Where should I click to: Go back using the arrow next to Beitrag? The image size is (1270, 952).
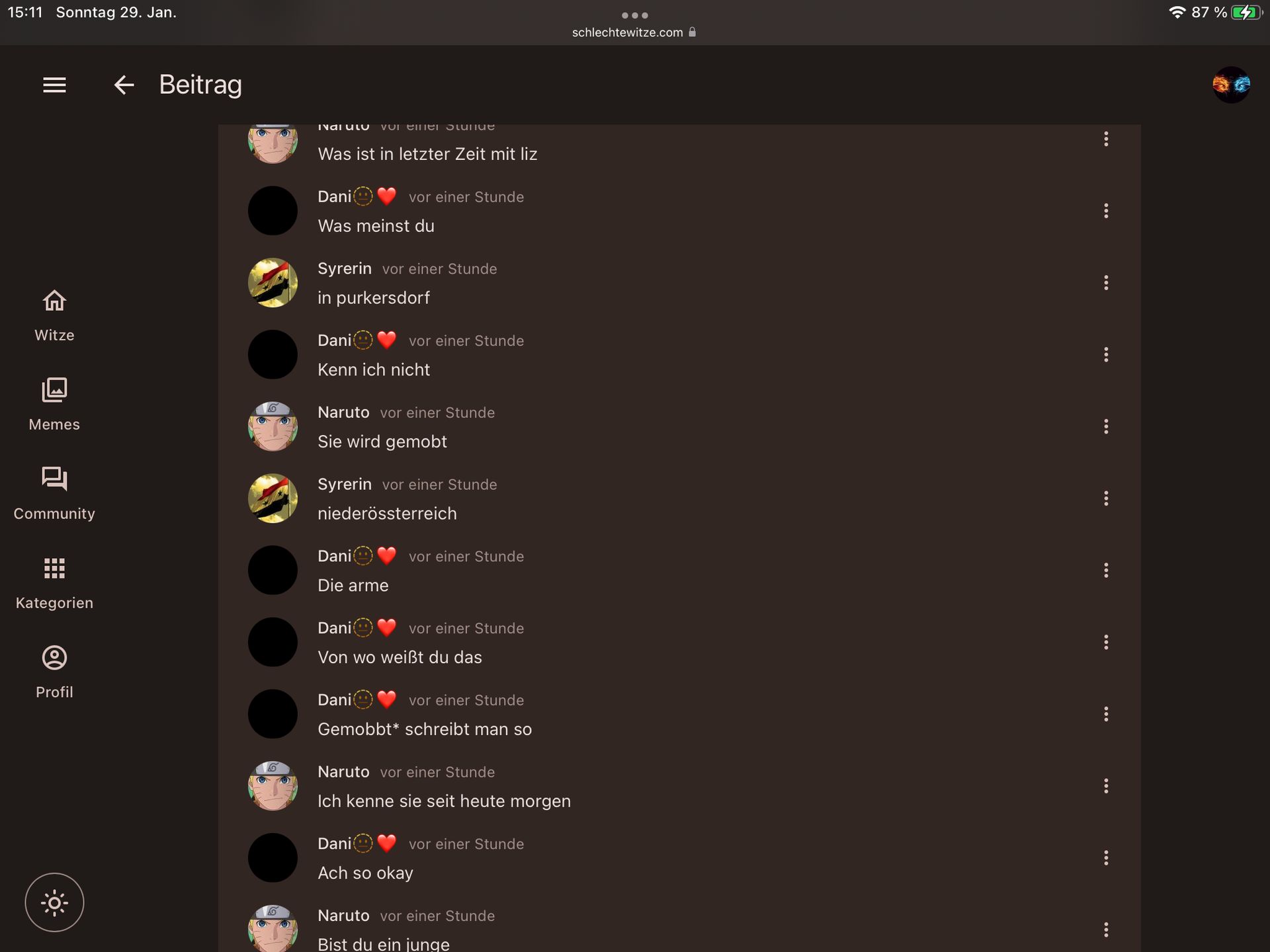[124, 85]
